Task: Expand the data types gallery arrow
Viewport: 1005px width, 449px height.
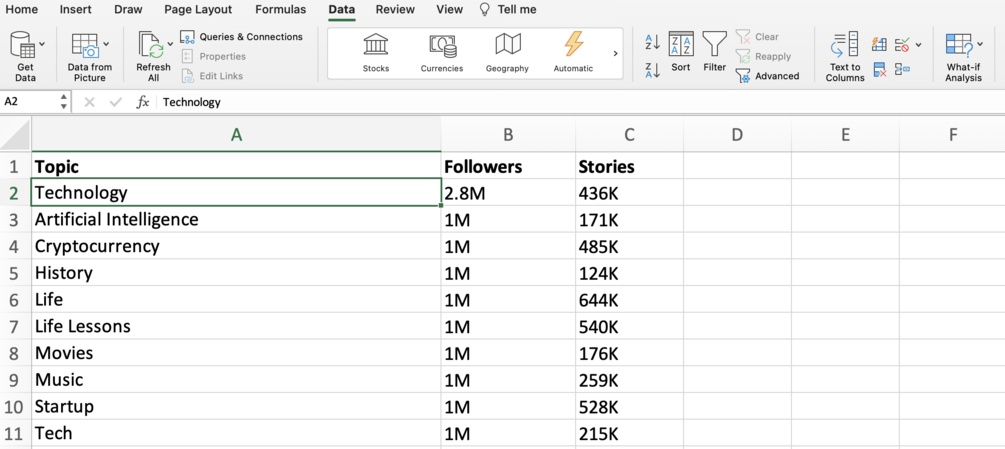Action: [615, 54]
